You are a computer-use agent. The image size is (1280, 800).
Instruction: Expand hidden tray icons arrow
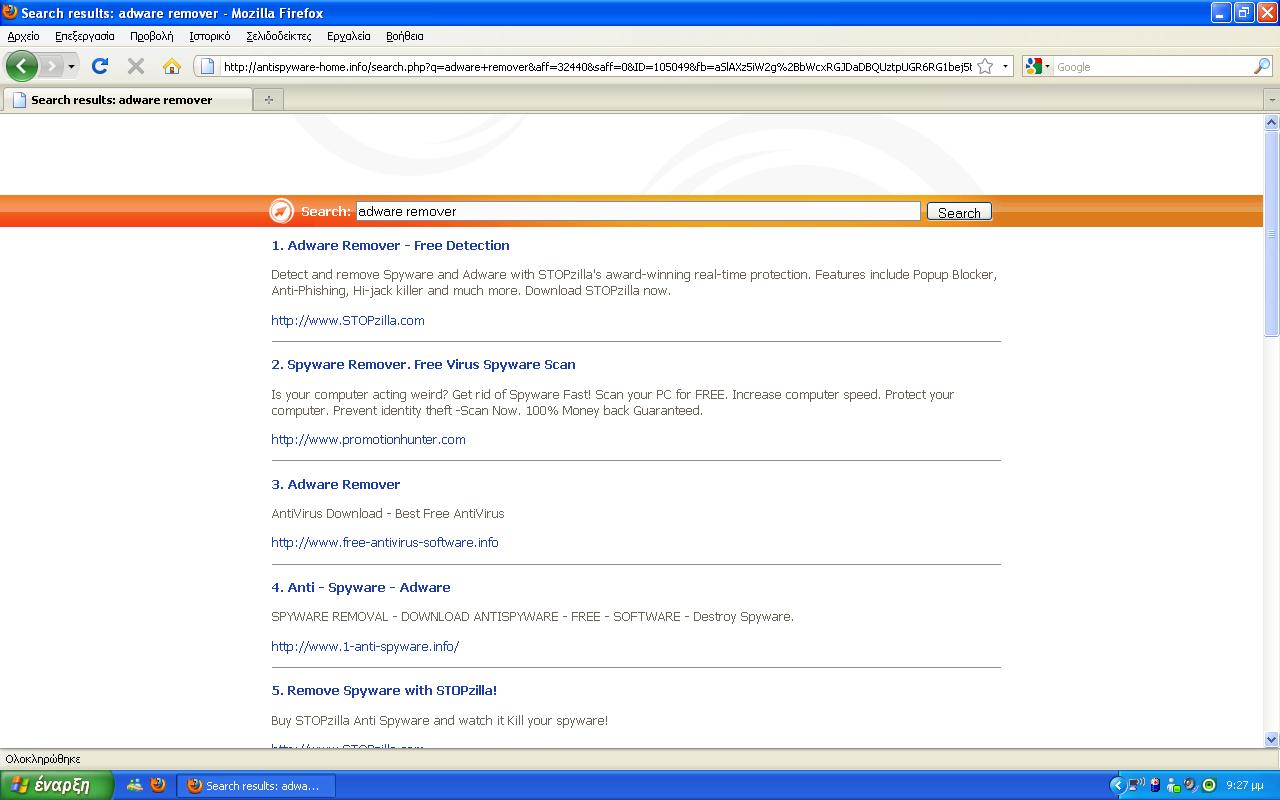coord(1118,785)
